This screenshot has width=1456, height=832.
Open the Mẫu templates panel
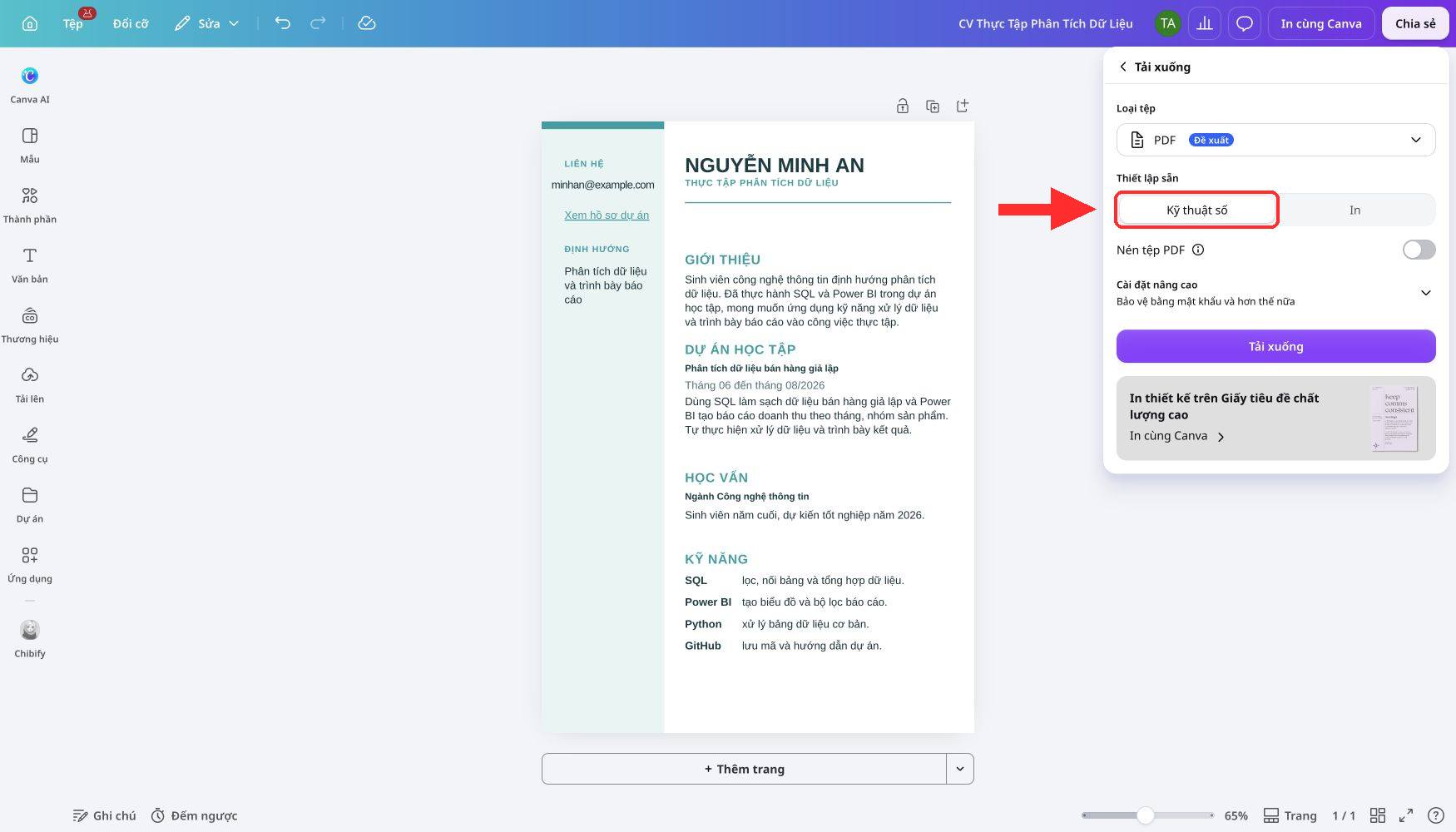click(x=30, y=145)
